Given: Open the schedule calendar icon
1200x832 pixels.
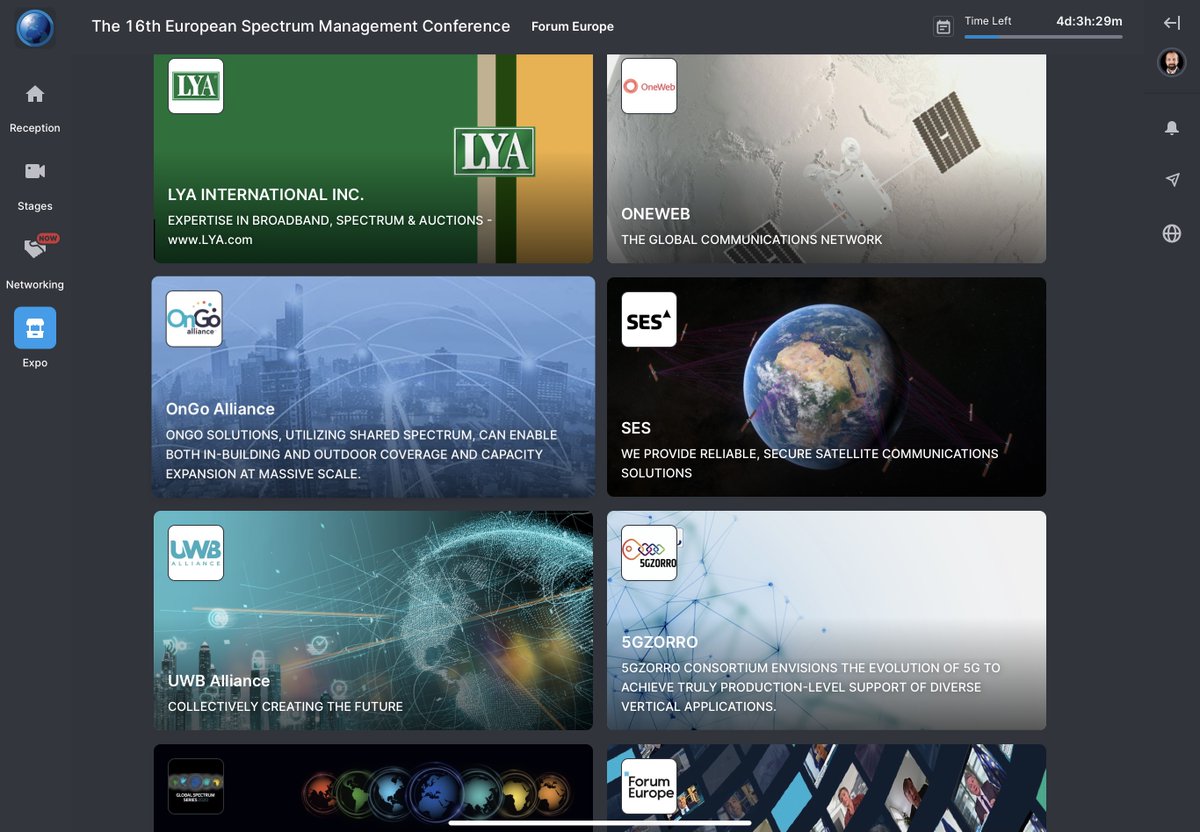Looking at the screenshot, I should [943, 27].
